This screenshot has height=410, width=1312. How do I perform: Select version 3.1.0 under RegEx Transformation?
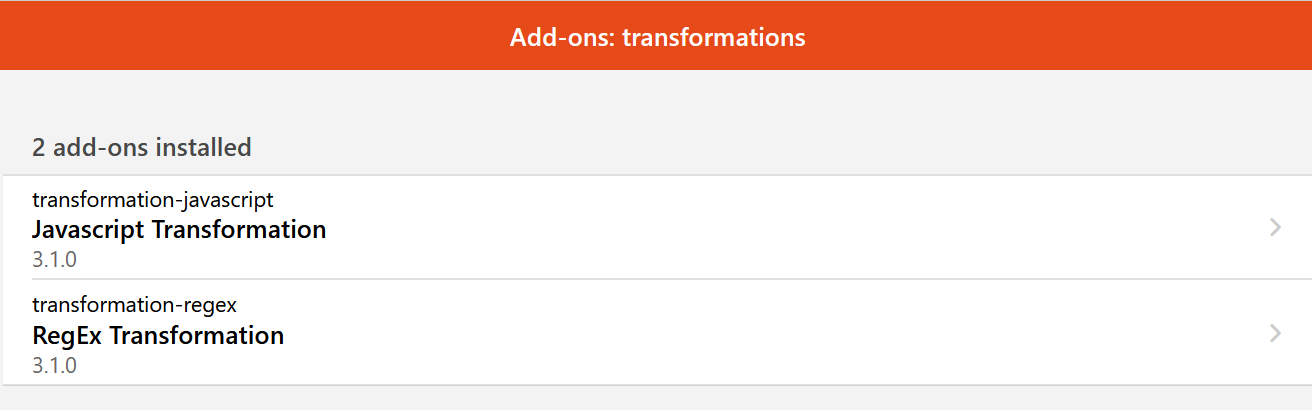tap(54, 366)
